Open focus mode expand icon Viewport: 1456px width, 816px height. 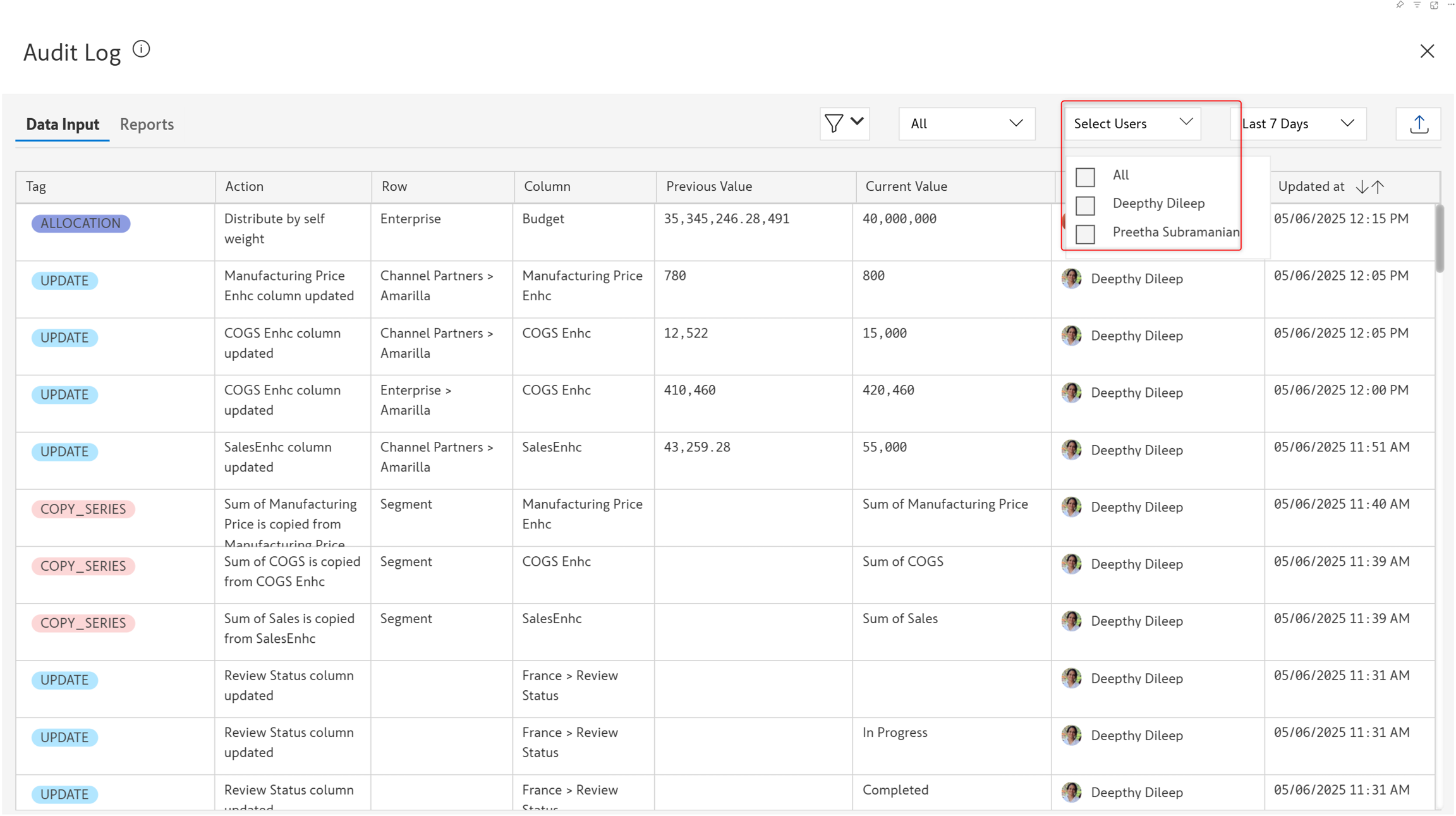pyautogui.click(x=1434, y=5)
